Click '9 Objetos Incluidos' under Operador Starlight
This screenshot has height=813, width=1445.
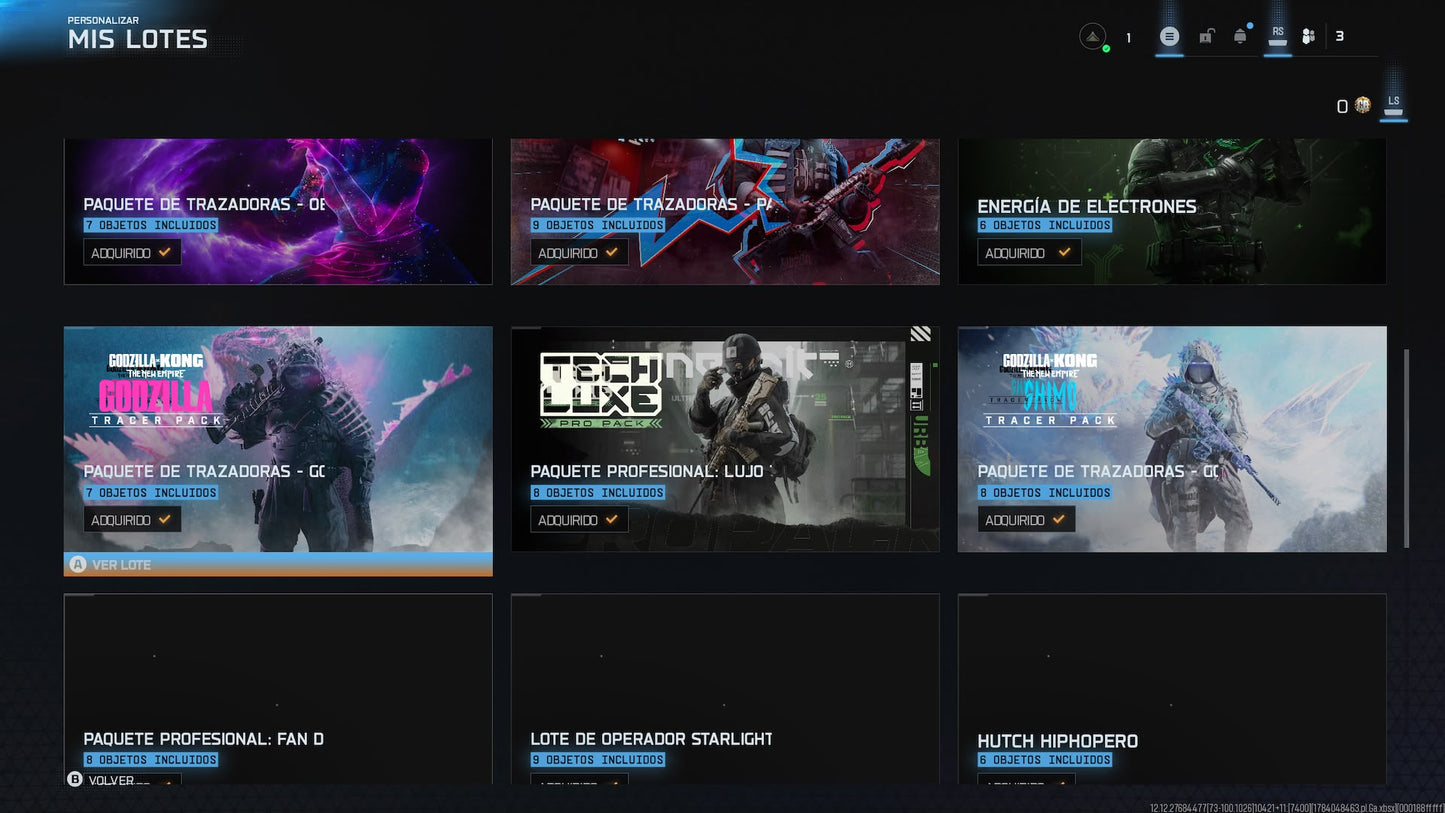(x=598, y=759)
